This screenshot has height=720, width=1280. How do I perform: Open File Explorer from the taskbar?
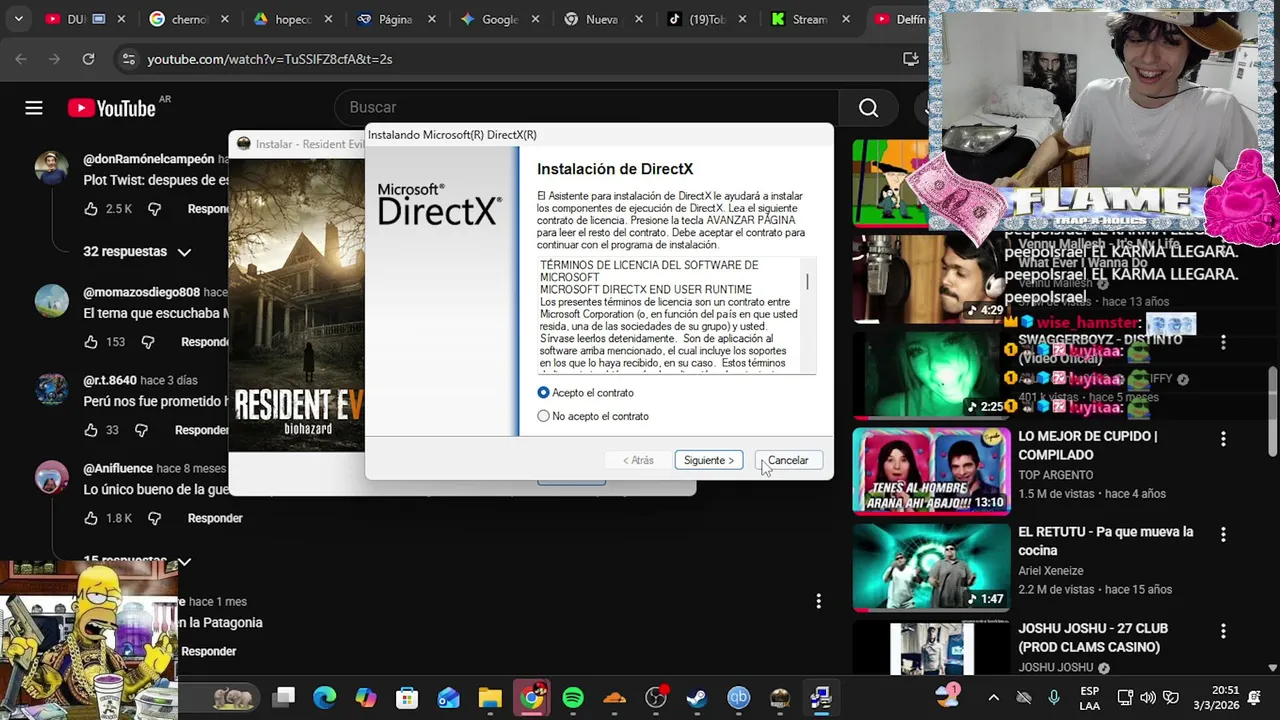490,697
